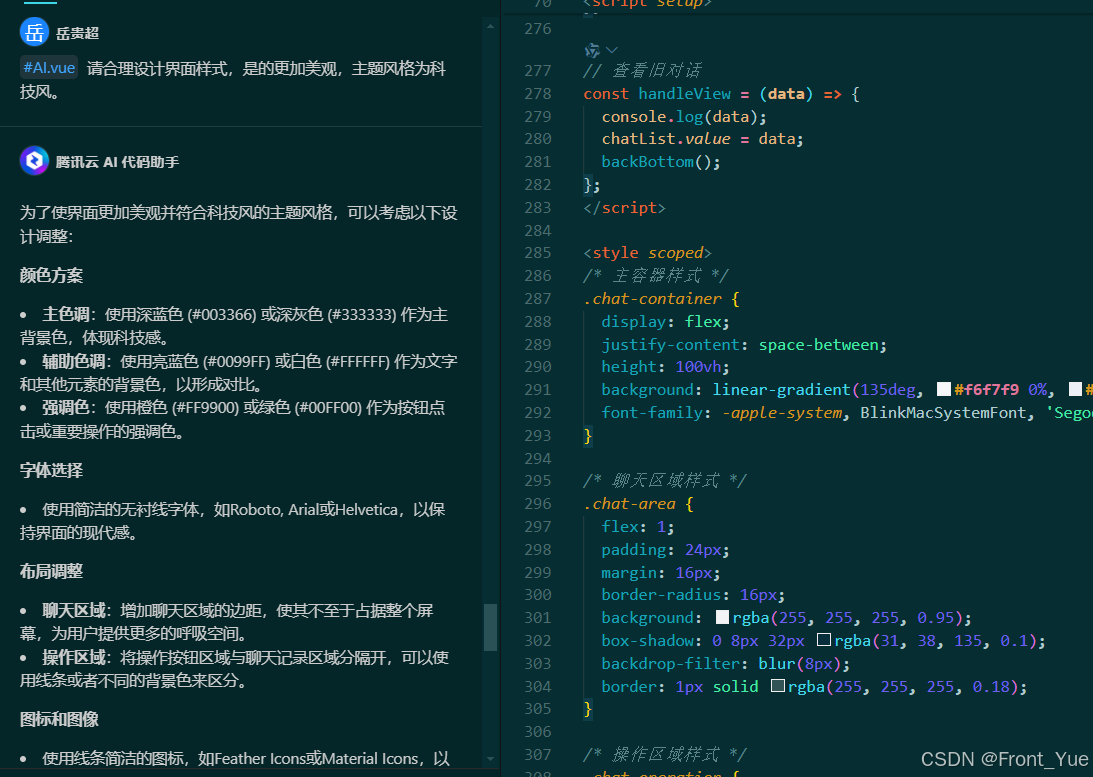Click the handleView function name

pyautogui.click(x=685, y=93)
